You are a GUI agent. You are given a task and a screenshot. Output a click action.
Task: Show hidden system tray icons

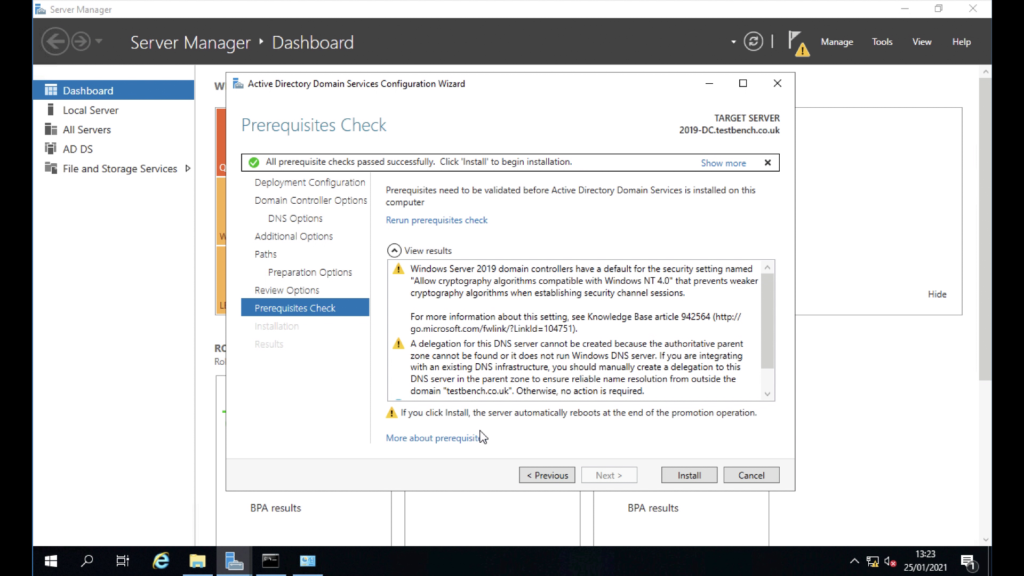pyautogui.click(x=854, y=561)
